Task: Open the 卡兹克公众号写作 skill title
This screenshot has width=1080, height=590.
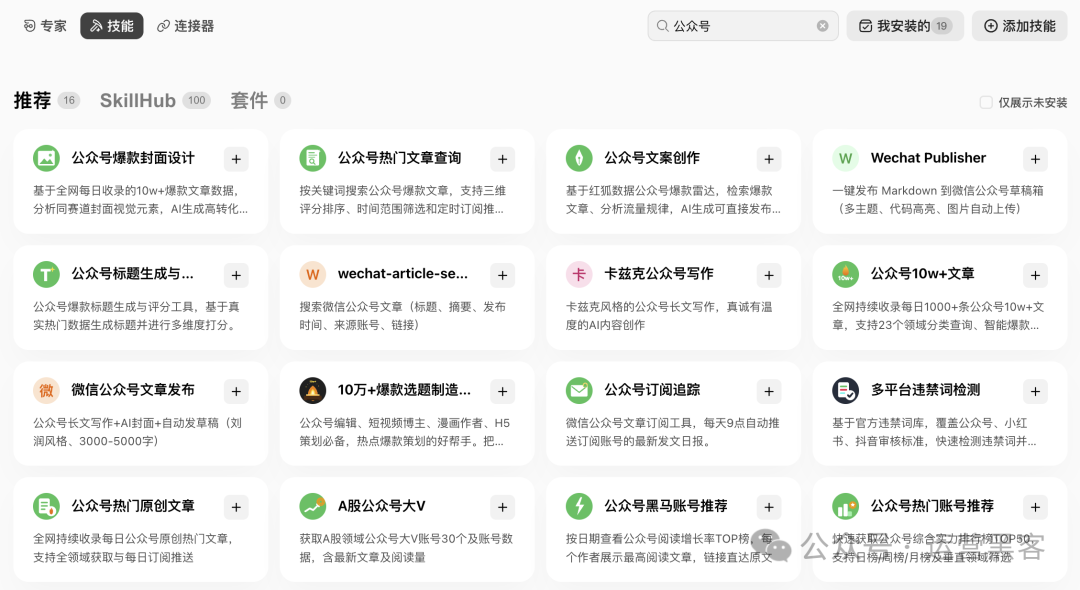Action: click(658, 273)
